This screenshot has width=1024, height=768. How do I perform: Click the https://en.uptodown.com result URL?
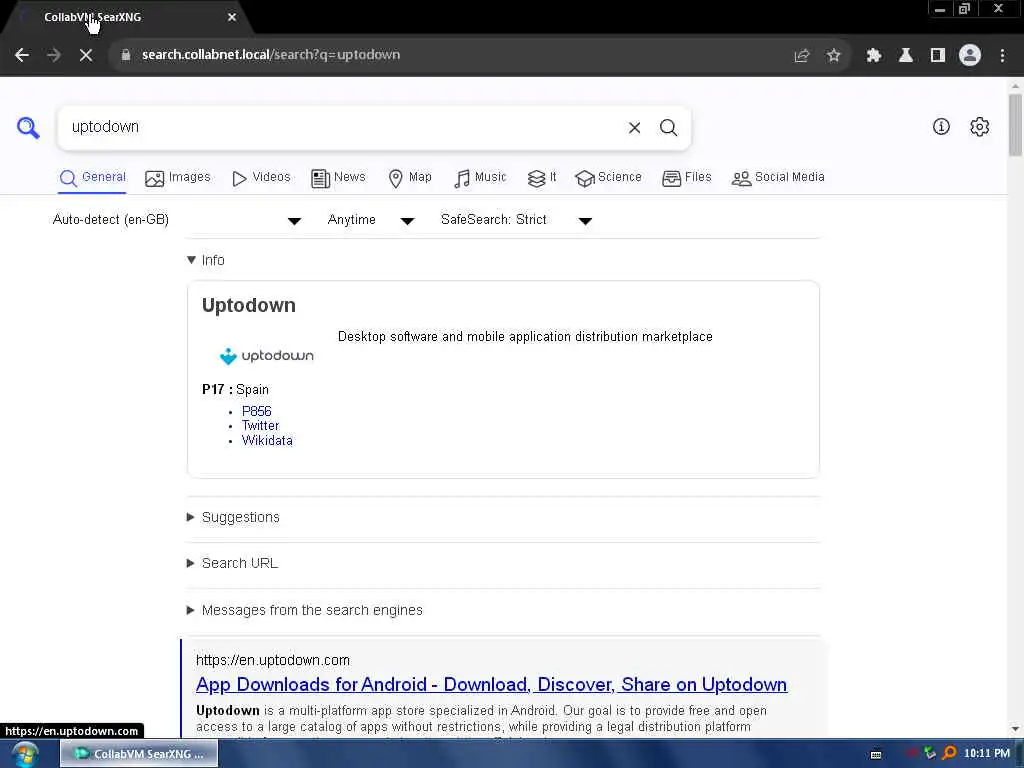click(x=273, y=660)
